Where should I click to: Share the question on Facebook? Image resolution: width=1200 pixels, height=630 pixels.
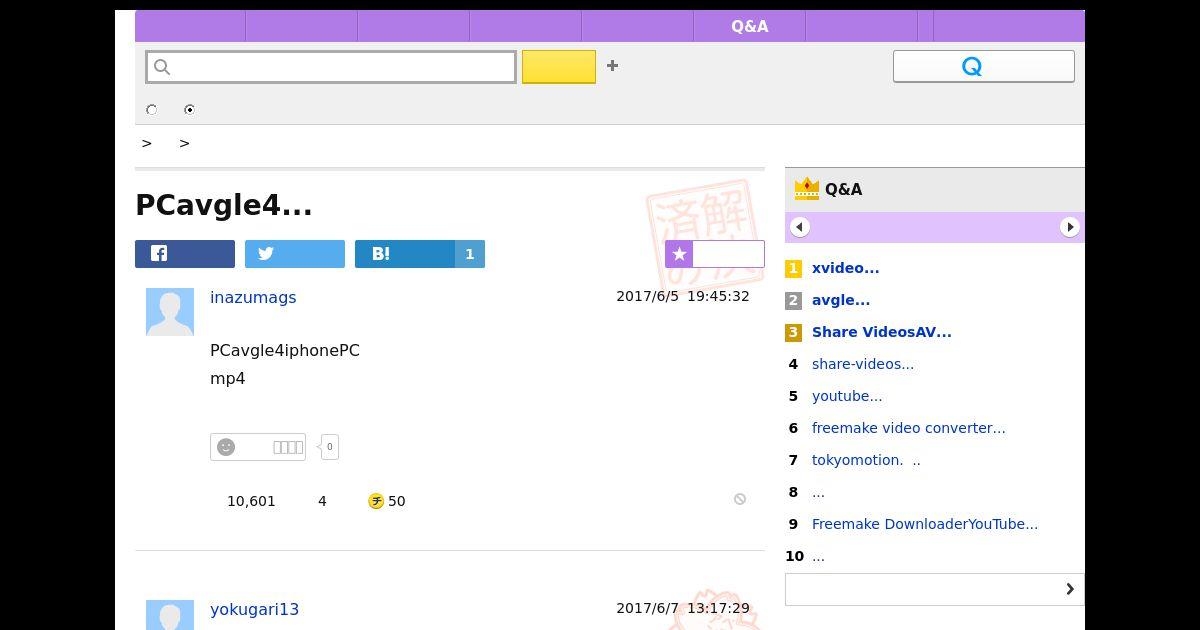[x=185, y=254]
